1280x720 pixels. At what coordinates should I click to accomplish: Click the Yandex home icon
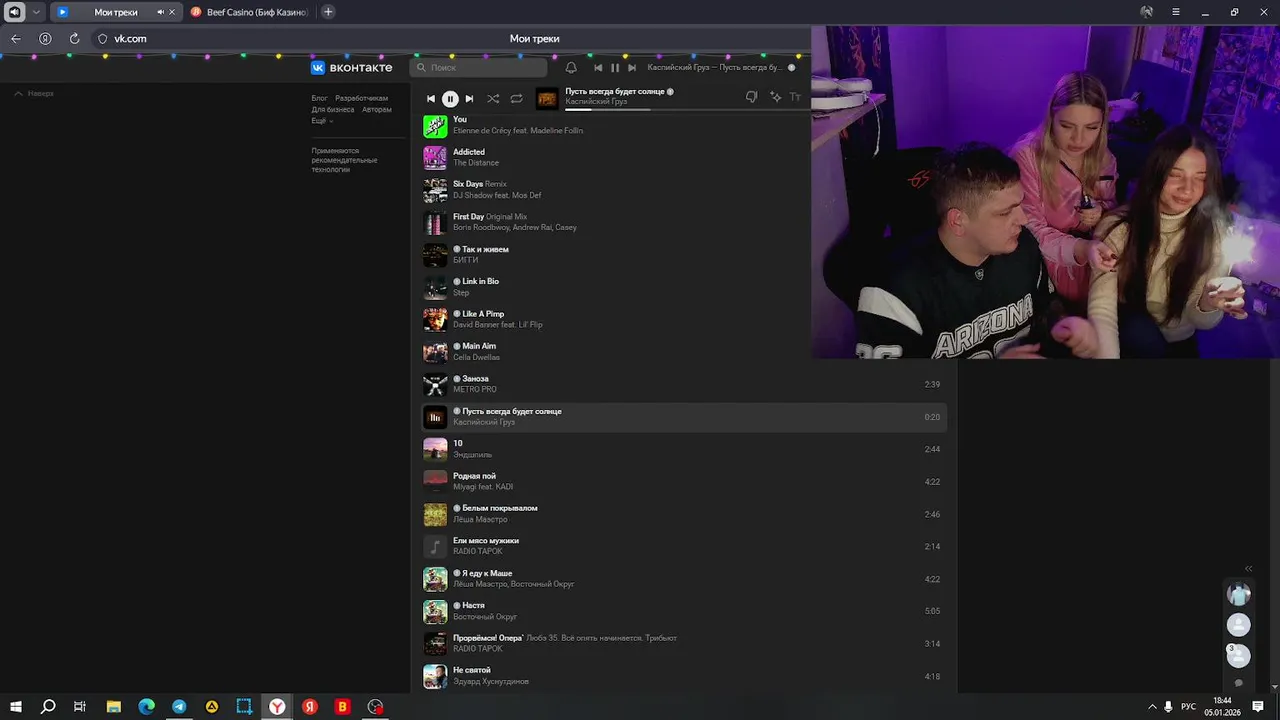45,39
